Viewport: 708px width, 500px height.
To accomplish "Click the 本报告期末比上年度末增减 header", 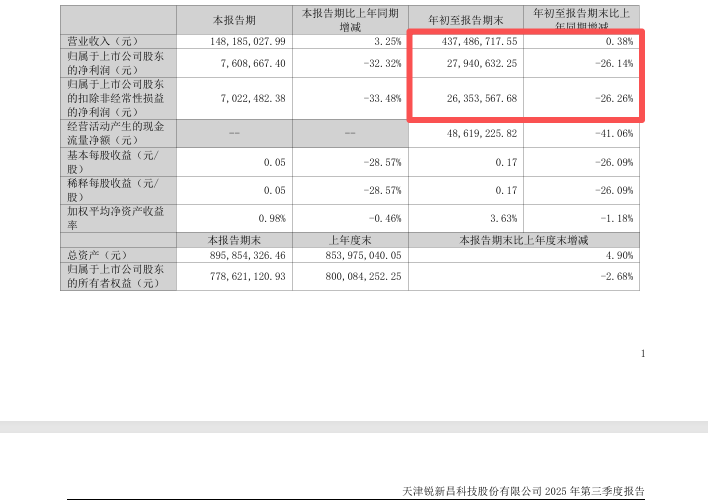I will pos(524,240).
